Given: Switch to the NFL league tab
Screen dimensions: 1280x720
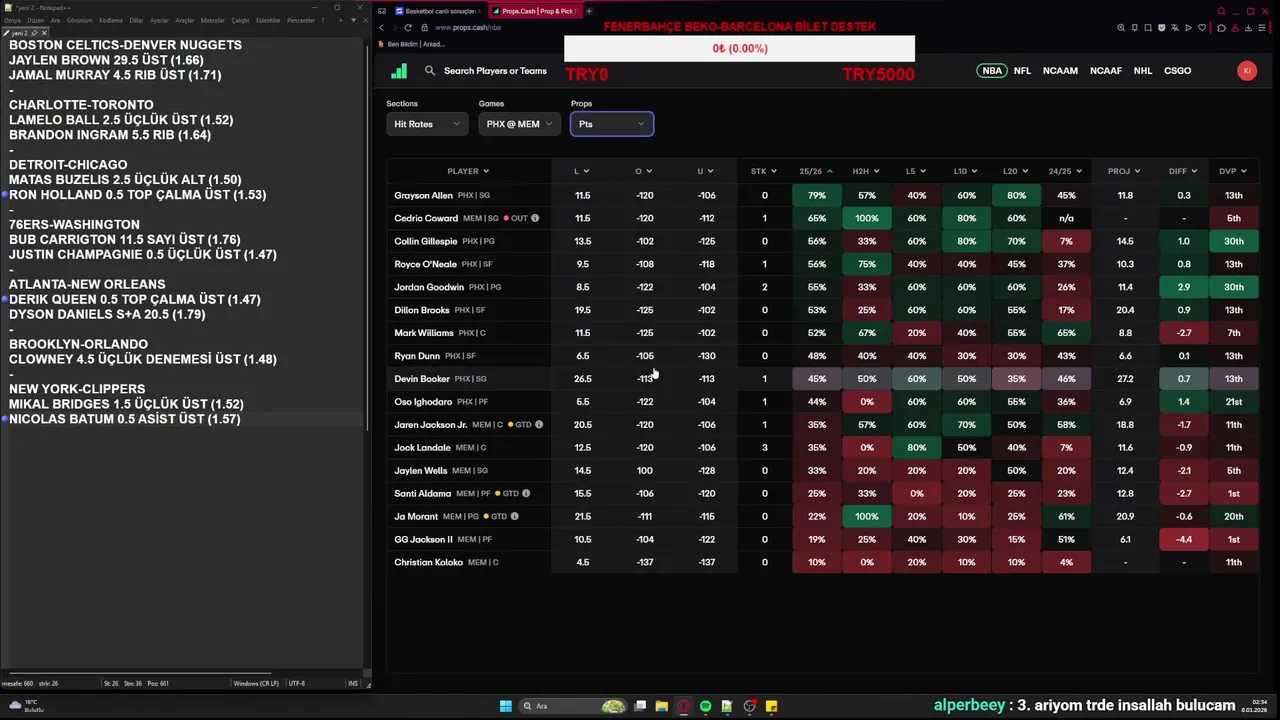Looking at the screenshot, I should 1022,71.
